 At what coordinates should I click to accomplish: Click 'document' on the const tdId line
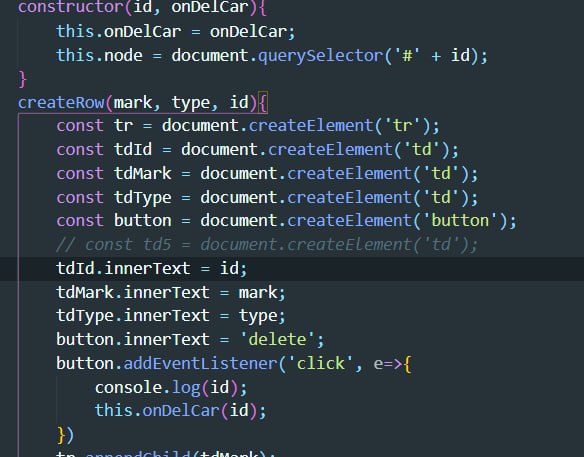tap(219, 150)
